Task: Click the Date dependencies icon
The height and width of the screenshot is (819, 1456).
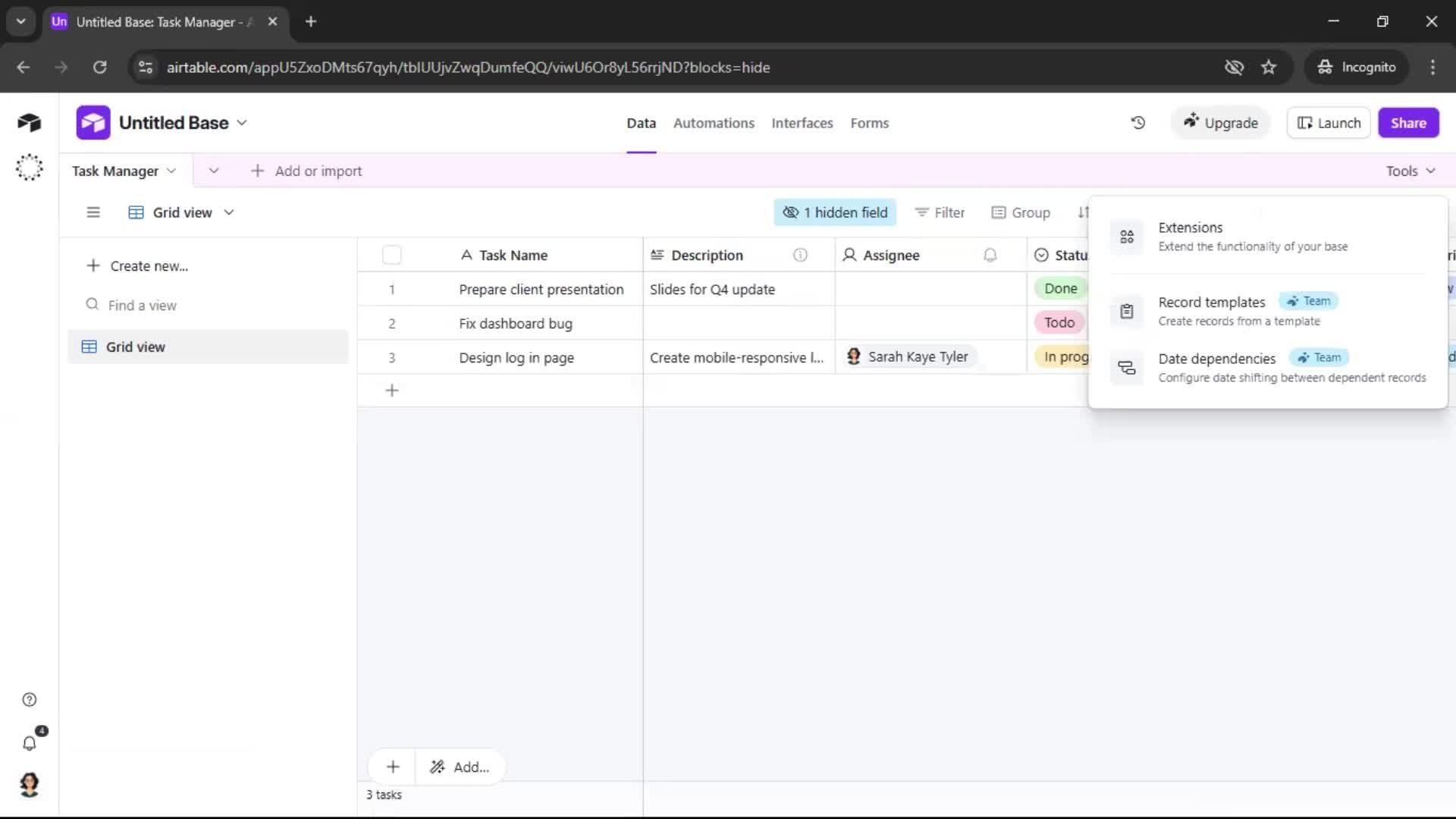Action: click(x=1127, y=368)
